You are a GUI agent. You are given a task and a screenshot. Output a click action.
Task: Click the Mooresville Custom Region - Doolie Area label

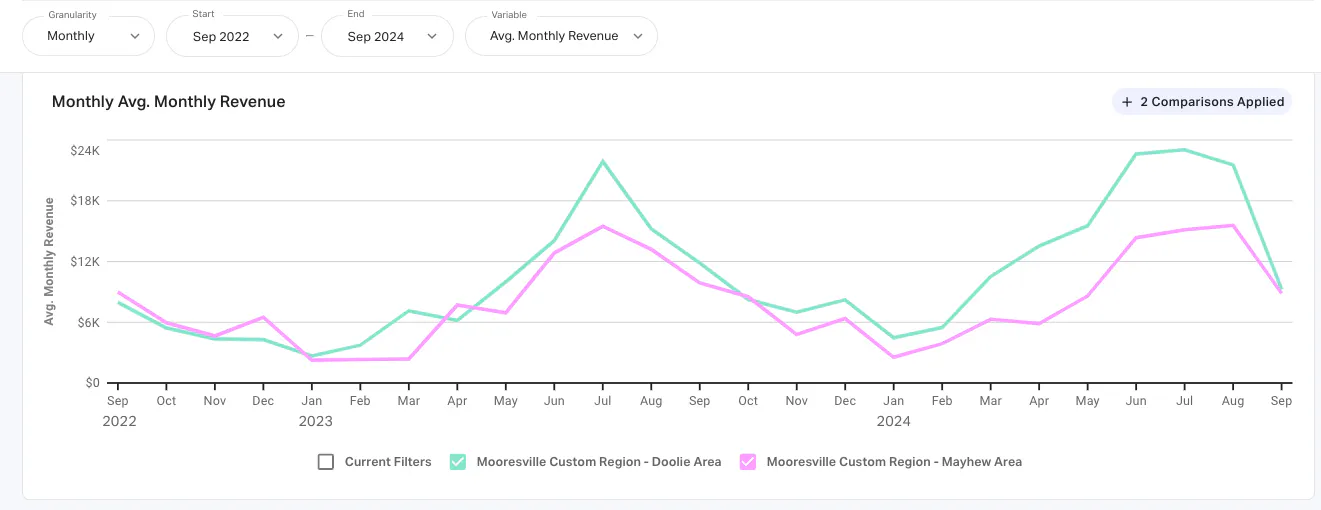click(x=599, y=462)
